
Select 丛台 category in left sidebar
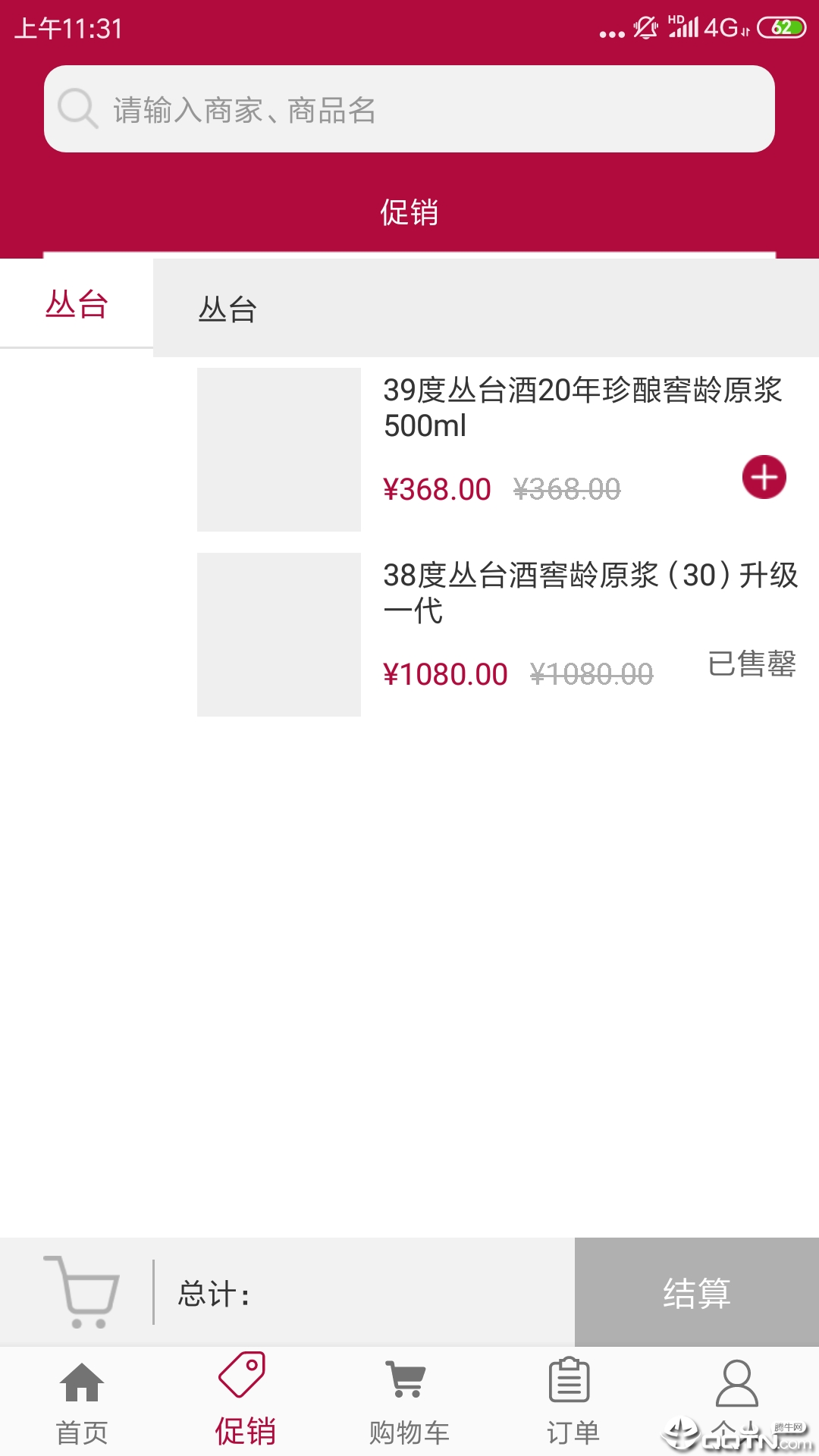pyautogui.click(x=77, y=304)
